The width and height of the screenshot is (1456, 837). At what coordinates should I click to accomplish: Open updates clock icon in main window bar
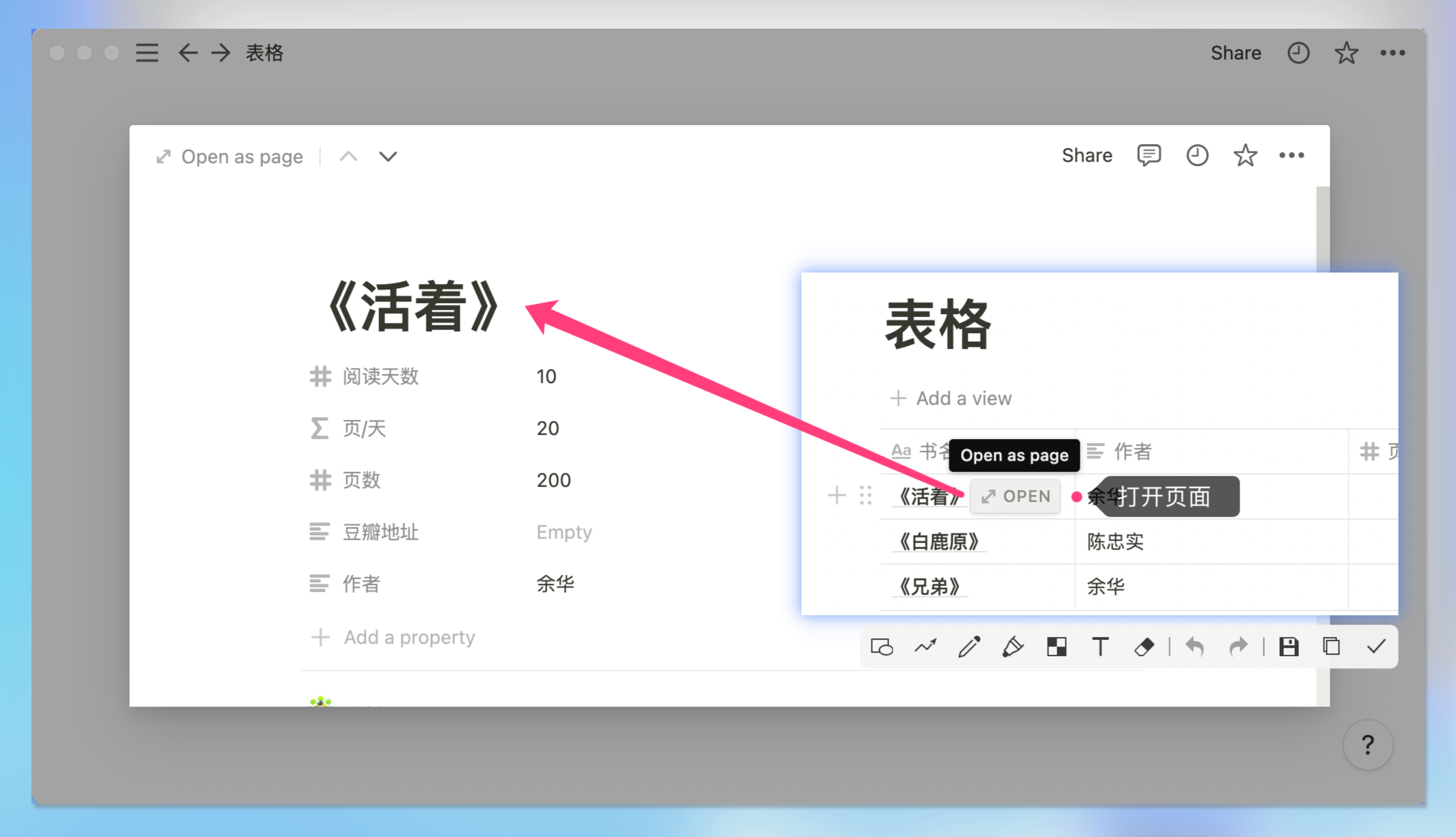1298,53
